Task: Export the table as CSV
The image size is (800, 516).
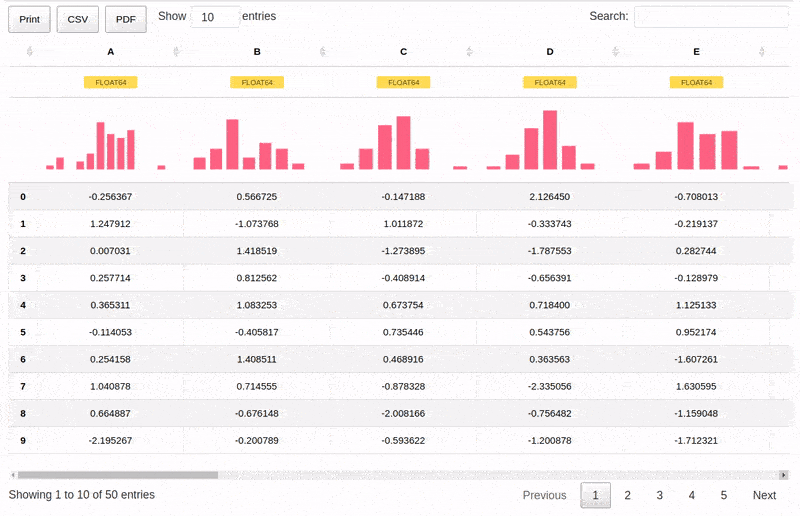Action: point(78,19)
